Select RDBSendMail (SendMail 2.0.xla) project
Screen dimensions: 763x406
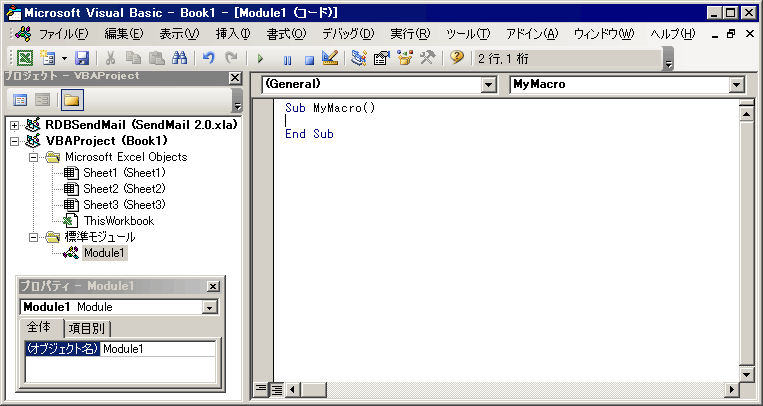click(141, 125)
